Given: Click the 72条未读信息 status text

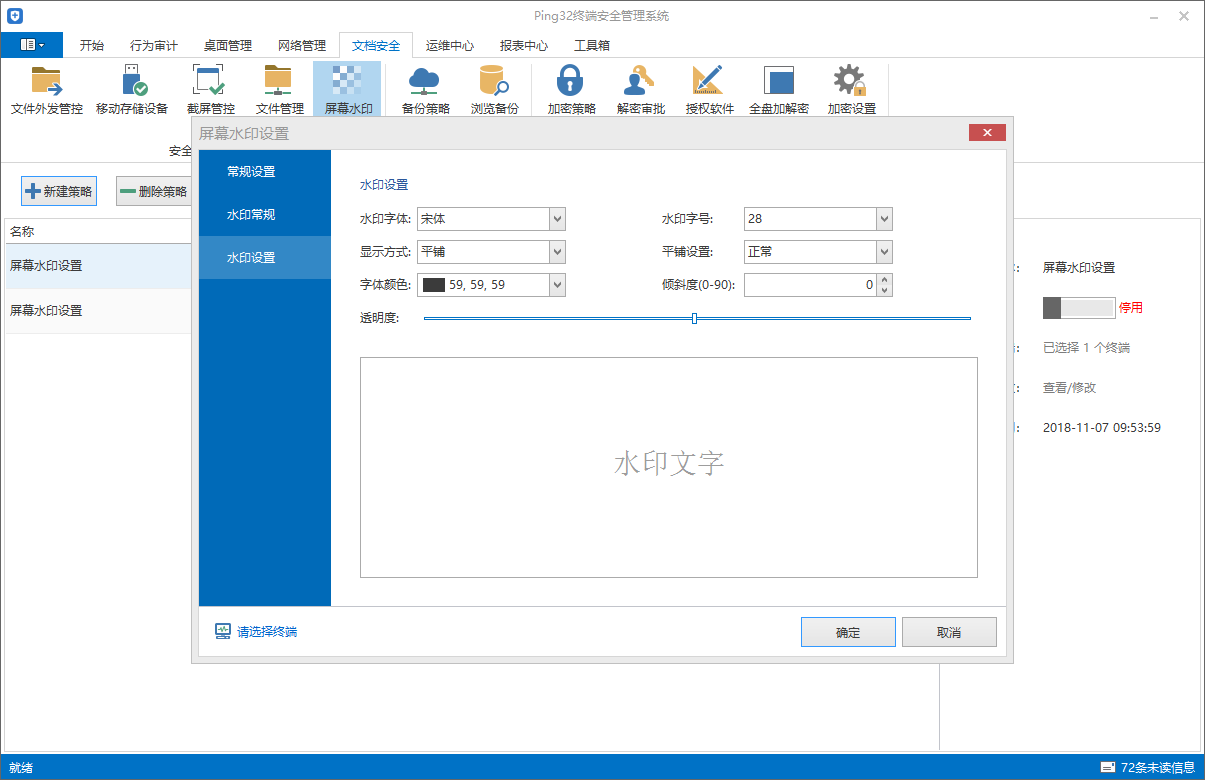Looking at the screenshot, I should [x=1158, y=768].
